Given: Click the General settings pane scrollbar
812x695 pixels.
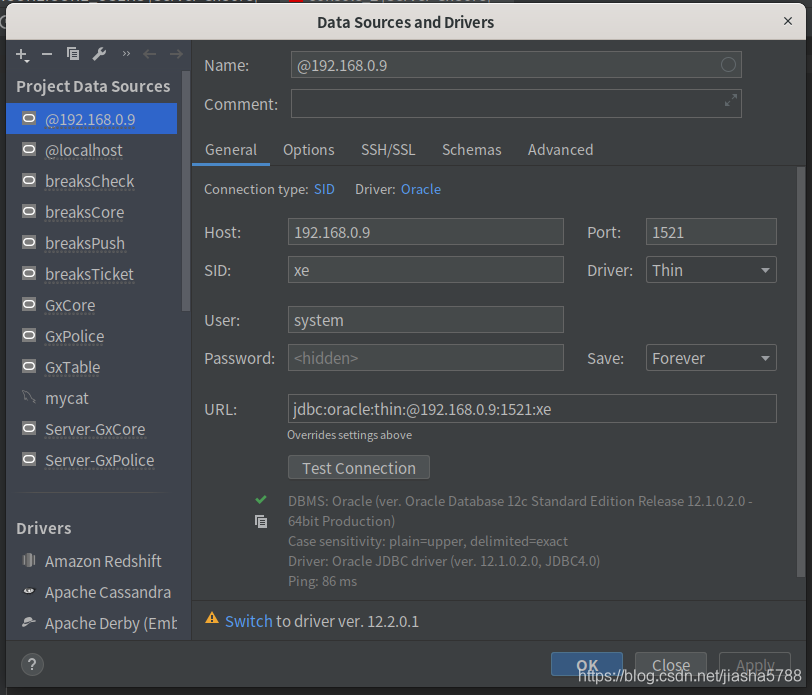Looking at the screenshot, I should click(801, 372).
